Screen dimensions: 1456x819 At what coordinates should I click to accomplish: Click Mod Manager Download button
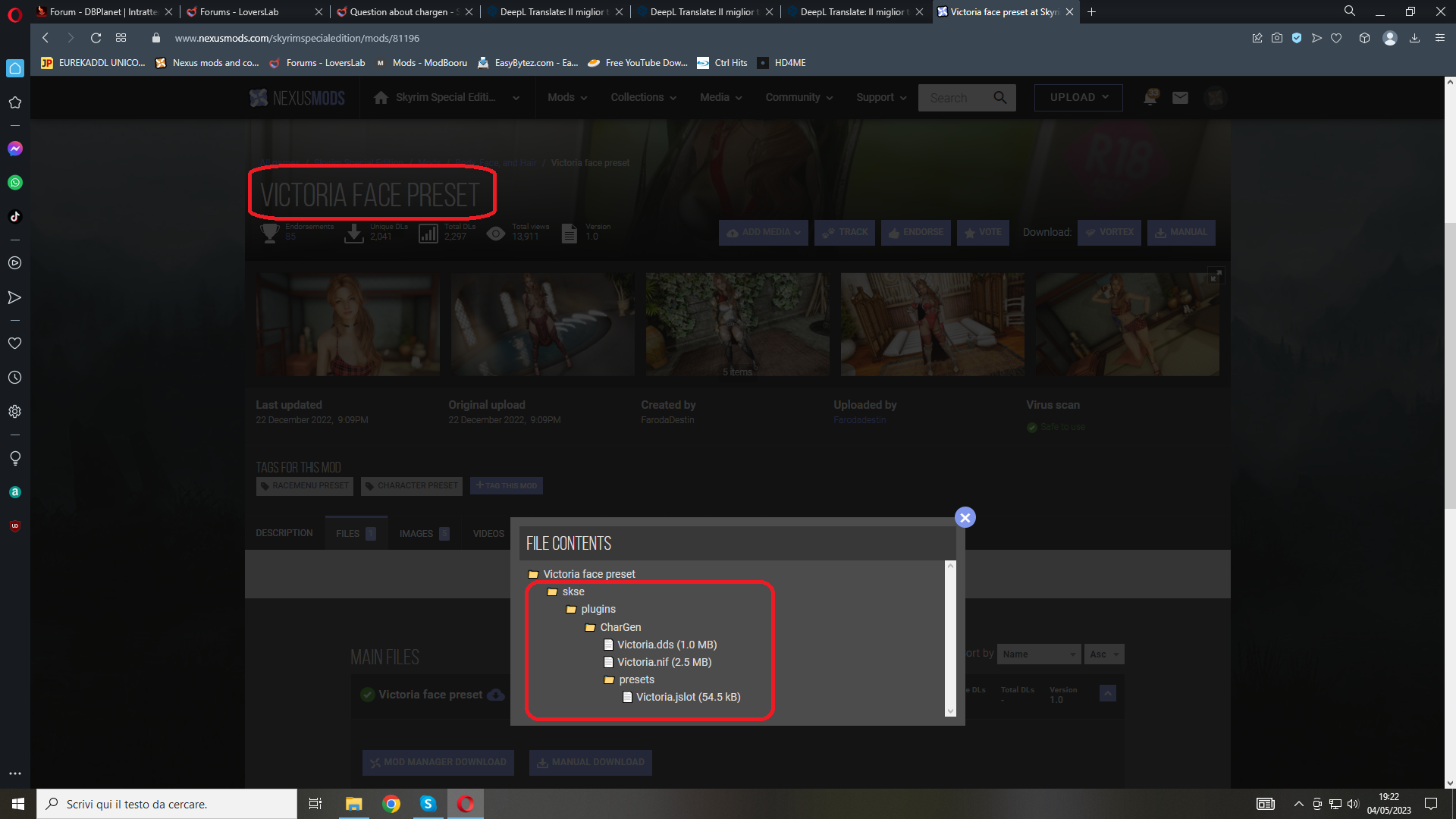pyautogui.click(x=438, y=763)
